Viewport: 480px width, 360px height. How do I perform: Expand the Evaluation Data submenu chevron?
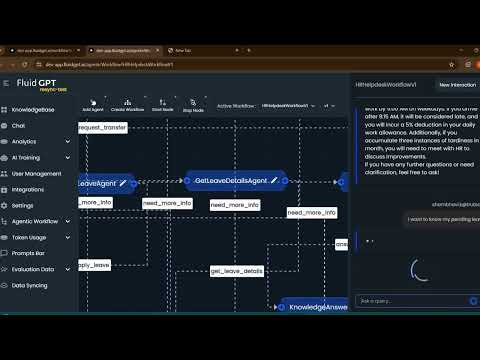click(x=68, y=269)
